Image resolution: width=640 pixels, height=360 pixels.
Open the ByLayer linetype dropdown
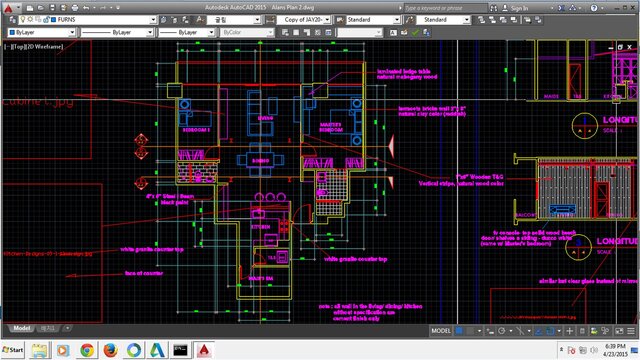149,32
